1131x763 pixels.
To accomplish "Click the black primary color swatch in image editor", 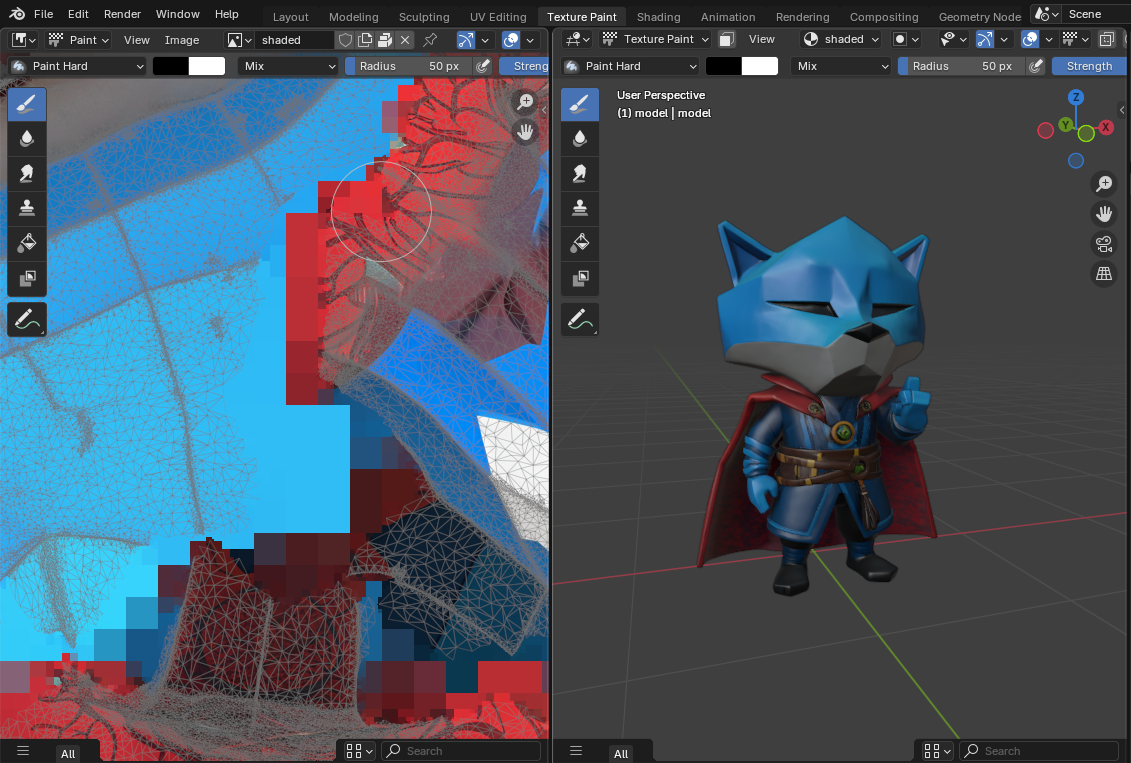I will pos(171,66).
